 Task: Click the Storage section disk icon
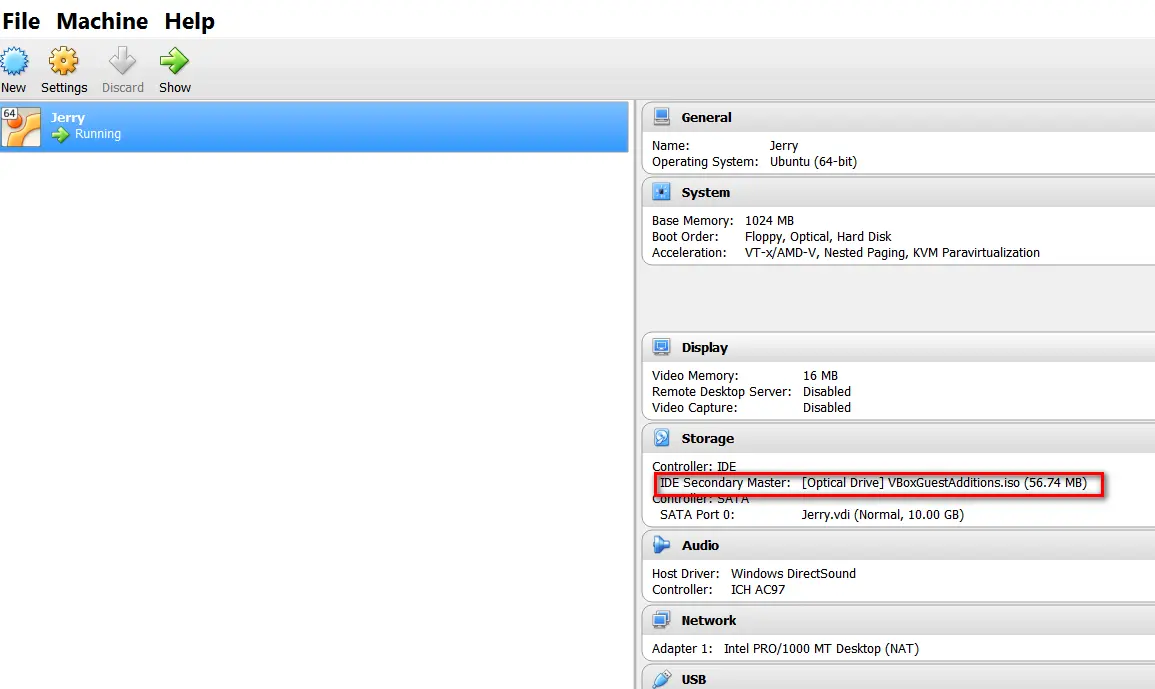[x=661, y=438]
